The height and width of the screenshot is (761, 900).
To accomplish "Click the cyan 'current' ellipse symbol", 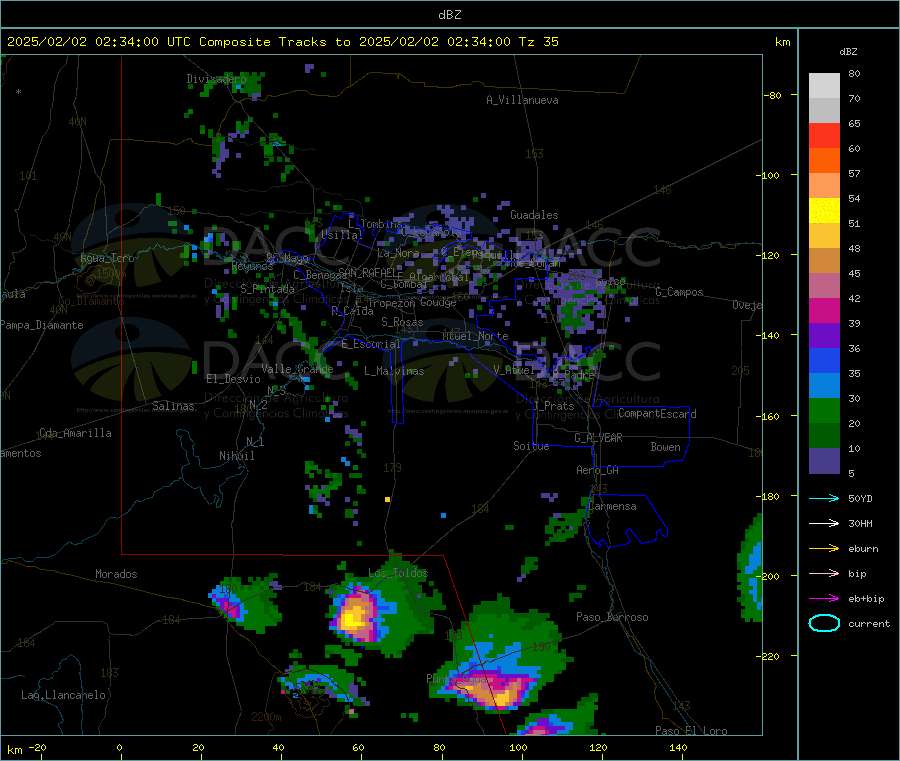I will (824, 623).
